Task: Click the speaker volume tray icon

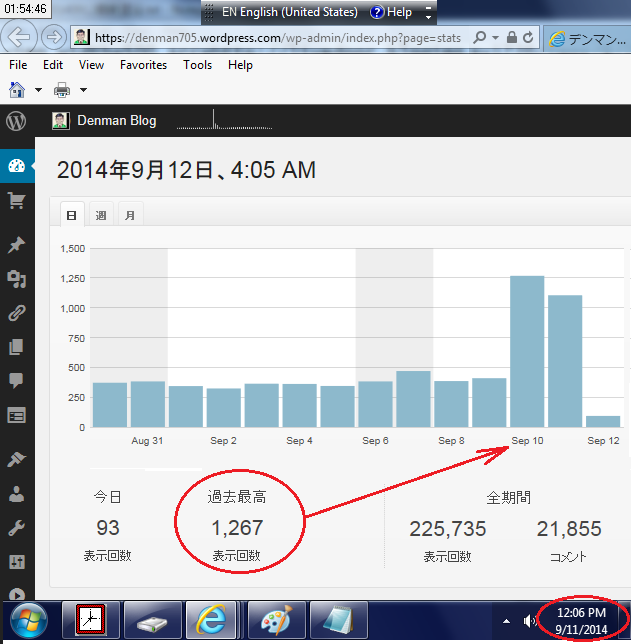Action: pyautogui.click(x=529, y=621)
